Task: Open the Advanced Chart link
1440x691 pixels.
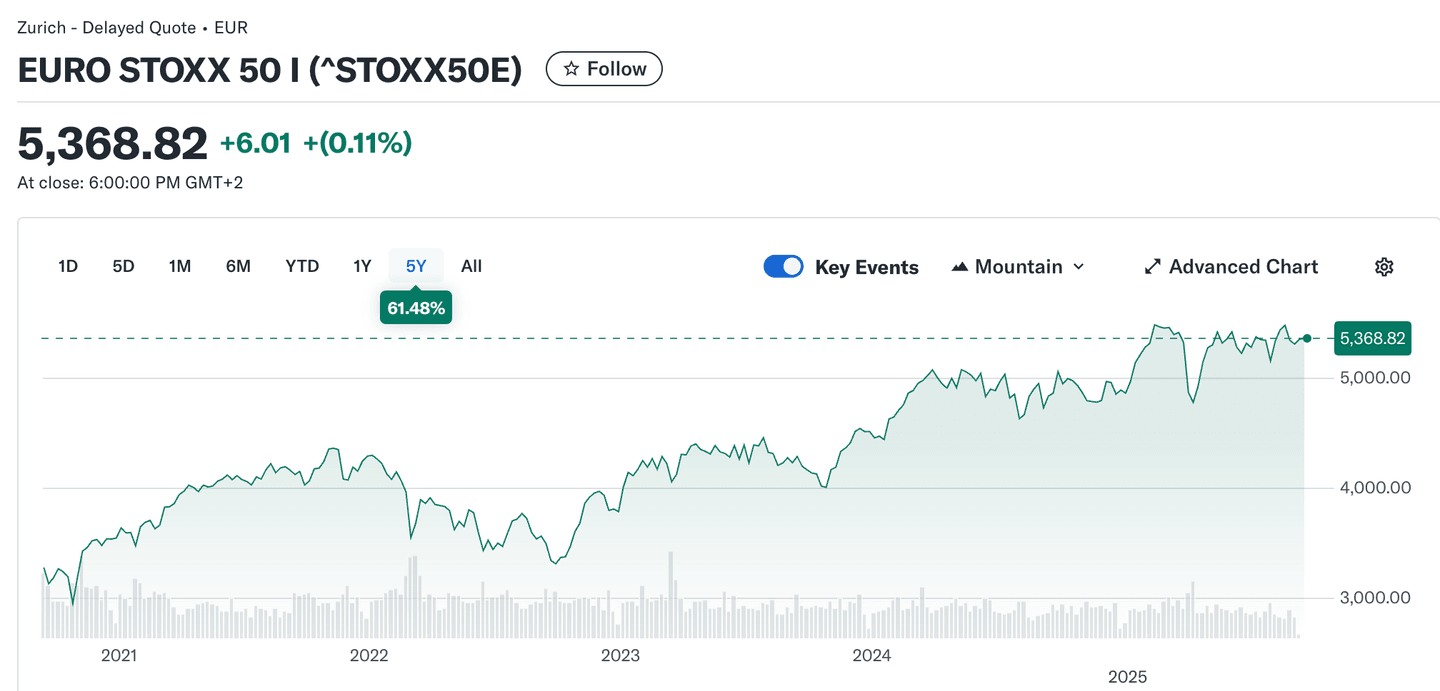Action: [1243, 267]
